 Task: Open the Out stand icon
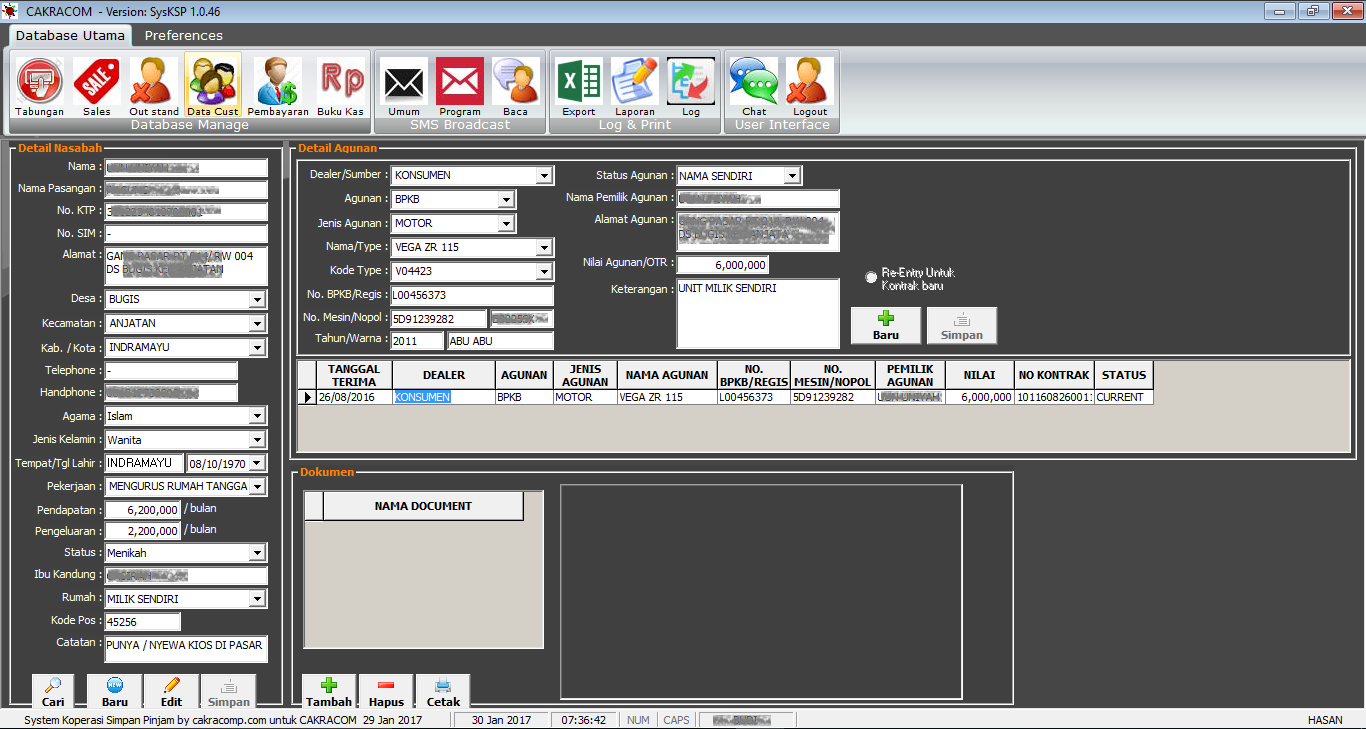[154, 84]
